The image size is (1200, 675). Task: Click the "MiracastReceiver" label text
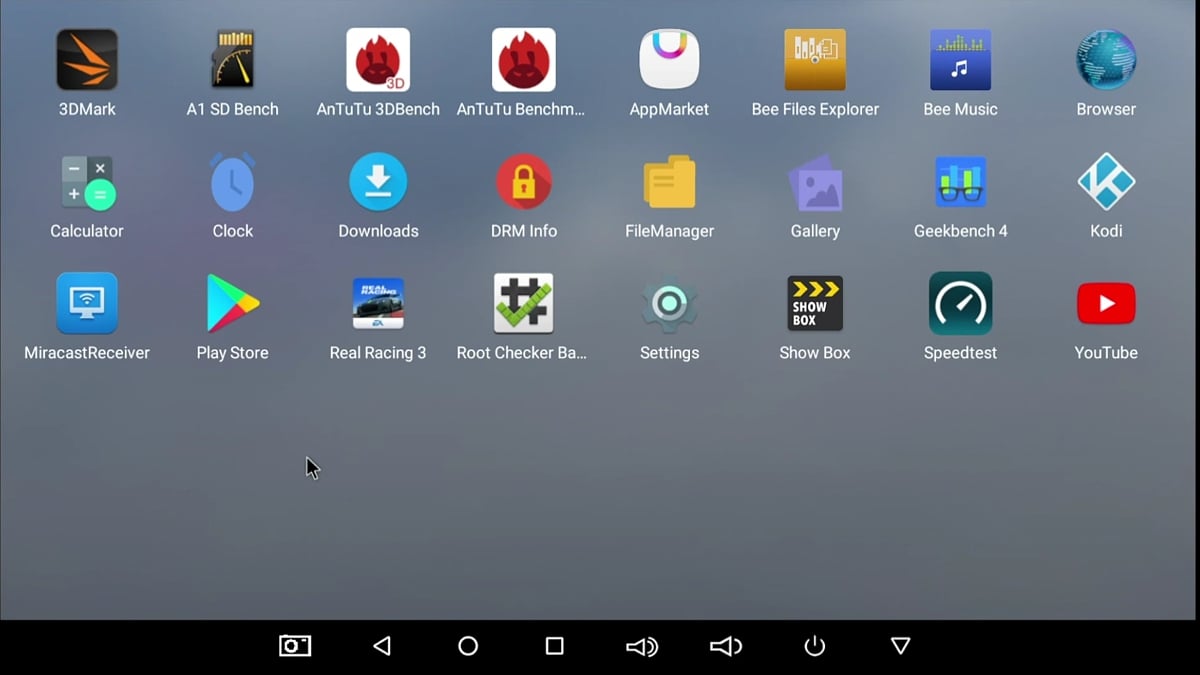[x=87, y=353]
